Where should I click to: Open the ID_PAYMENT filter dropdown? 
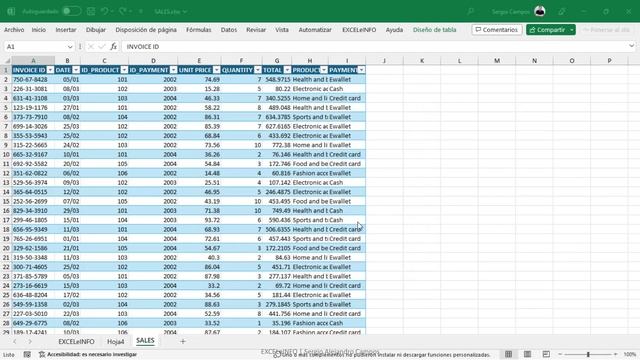pyautogui.click(x=173, y=70)
